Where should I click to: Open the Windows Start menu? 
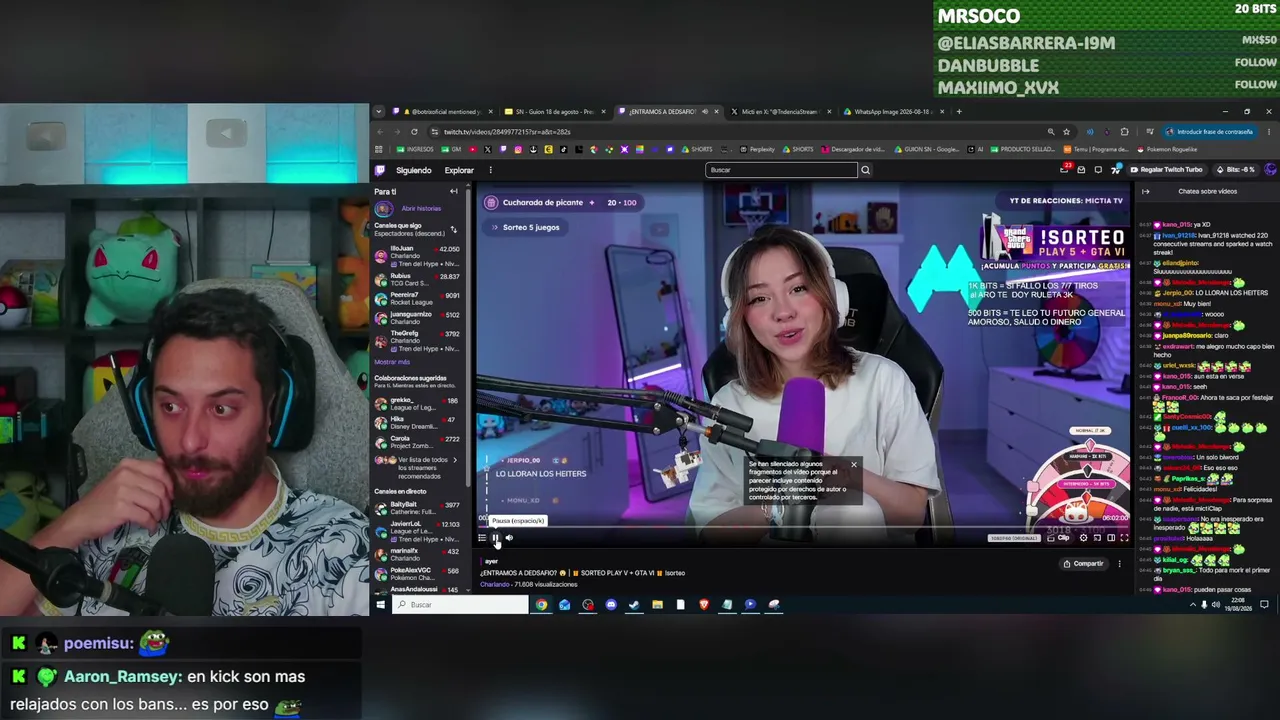point(381,605)
